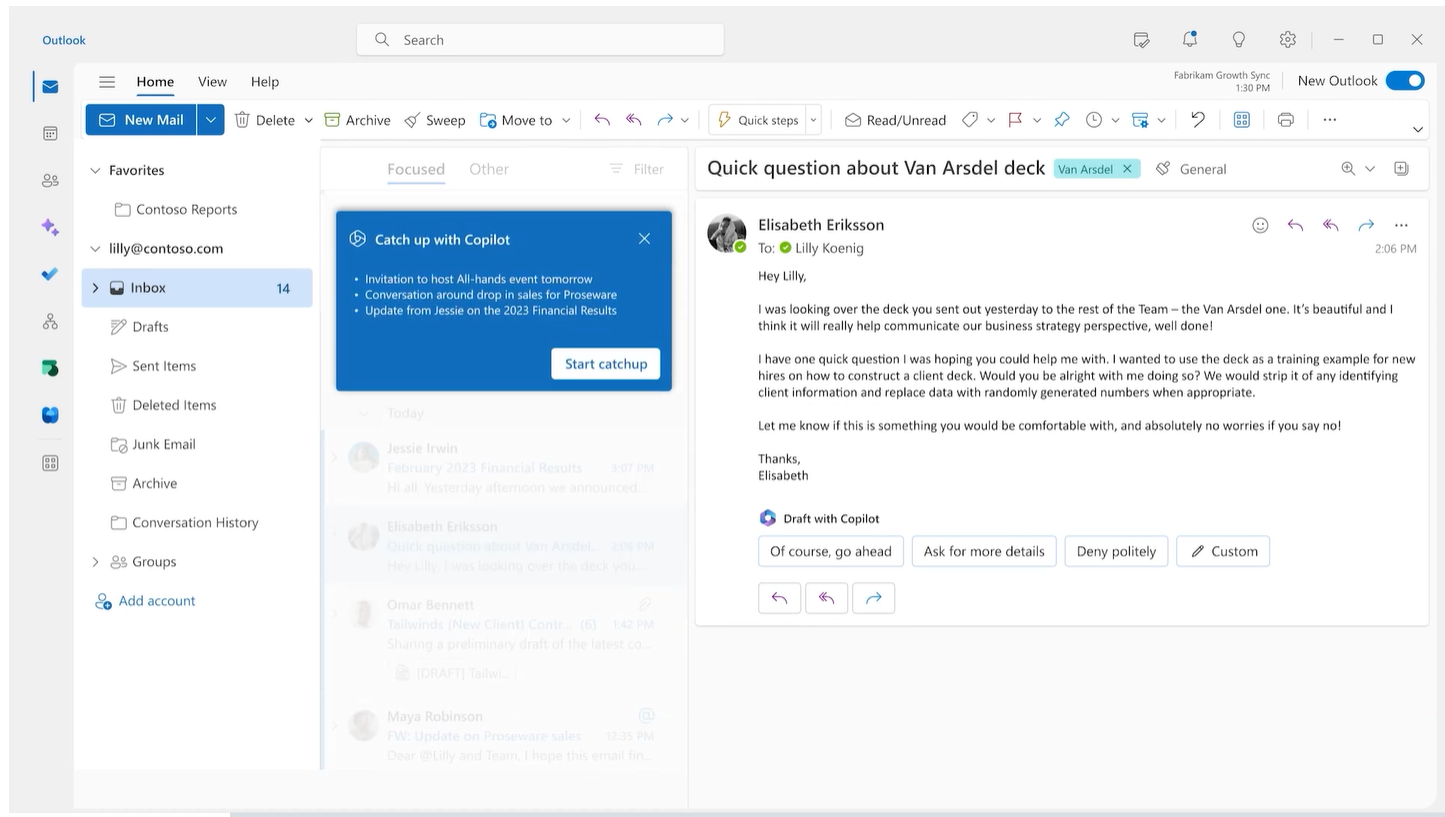
Task: Toggle the New Outlook switch
Action: (x=1405, y=81)
